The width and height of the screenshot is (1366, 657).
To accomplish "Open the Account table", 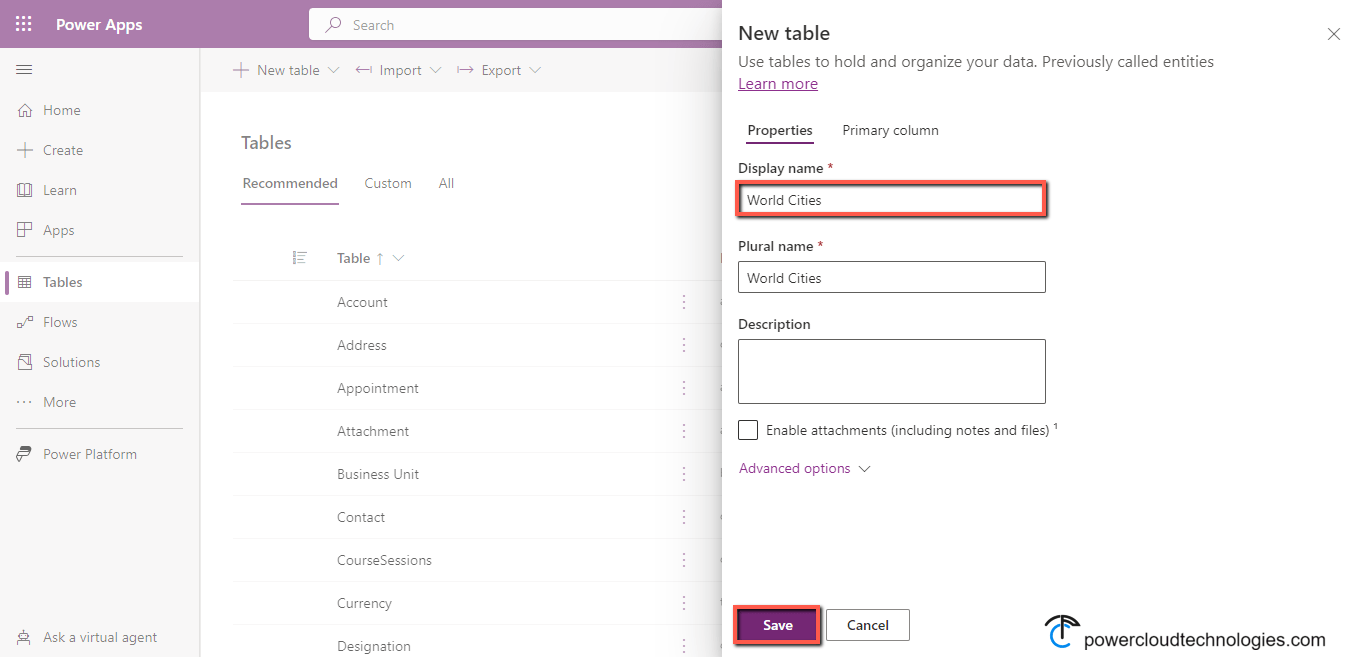I will 362,302.
